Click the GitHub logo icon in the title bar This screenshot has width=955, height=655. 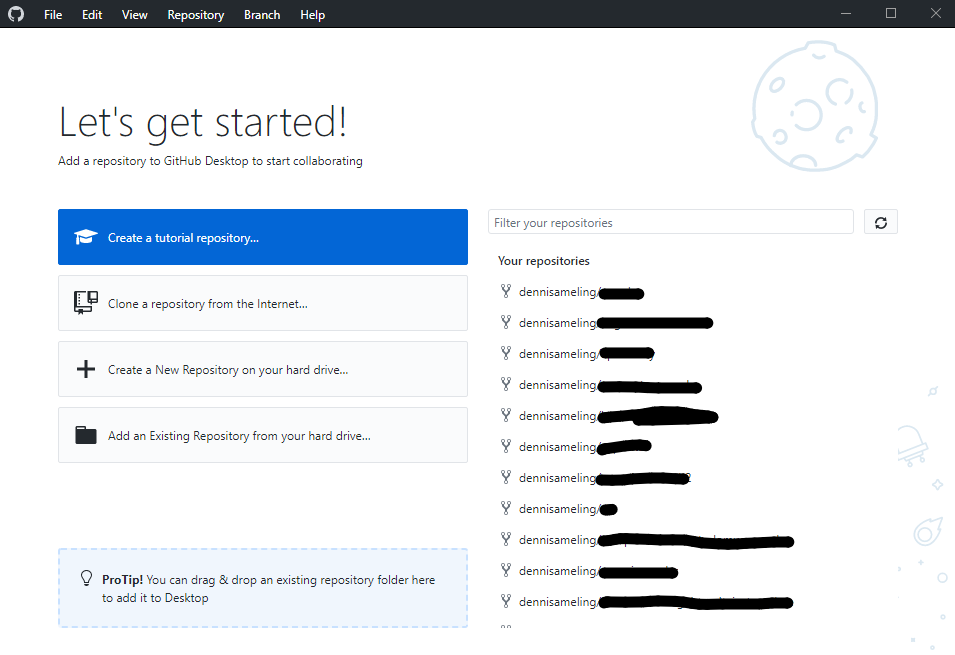pos(16,14)
